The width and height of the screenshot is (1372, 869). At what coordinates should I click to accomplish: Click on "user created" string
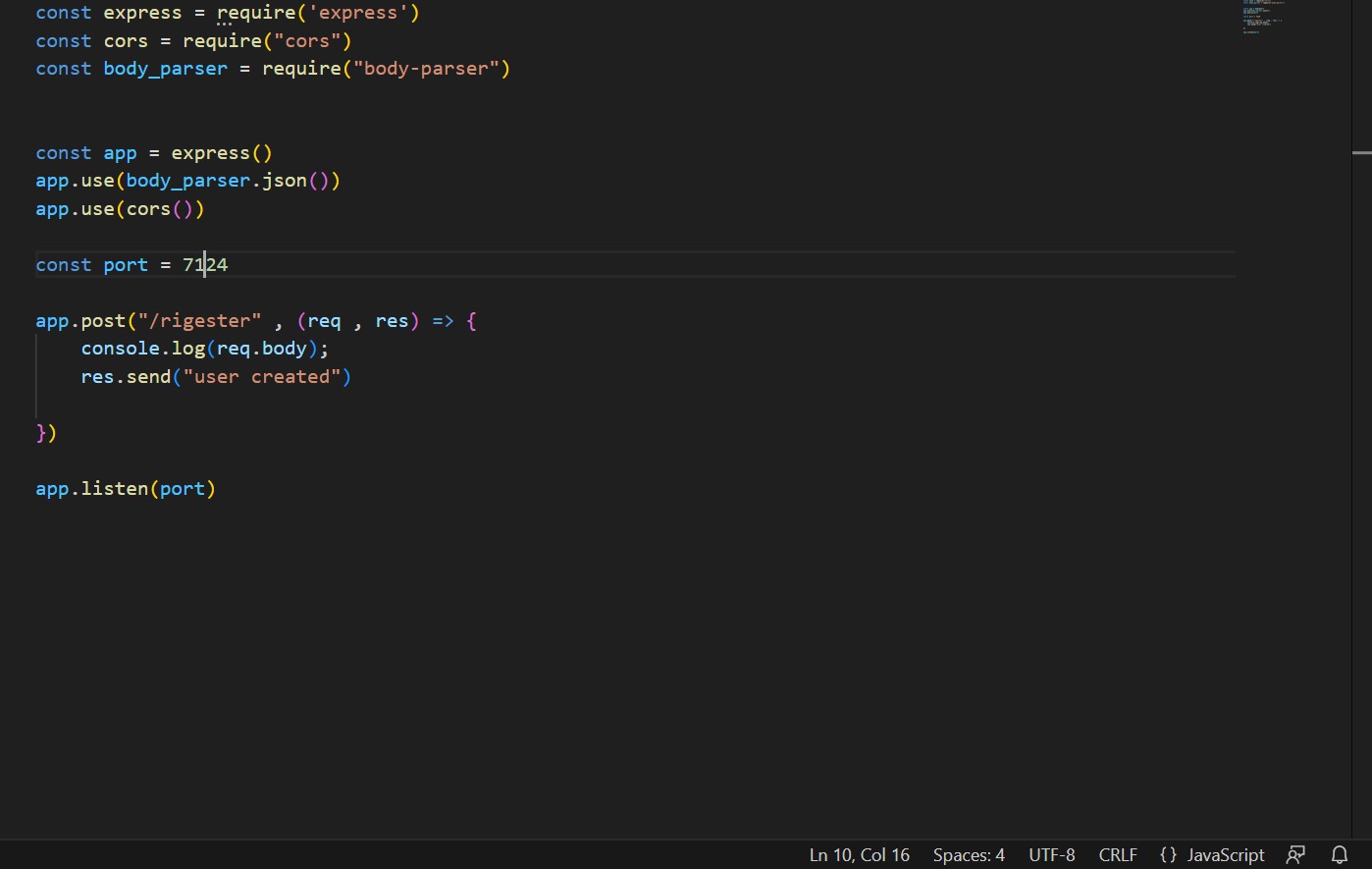262,377
